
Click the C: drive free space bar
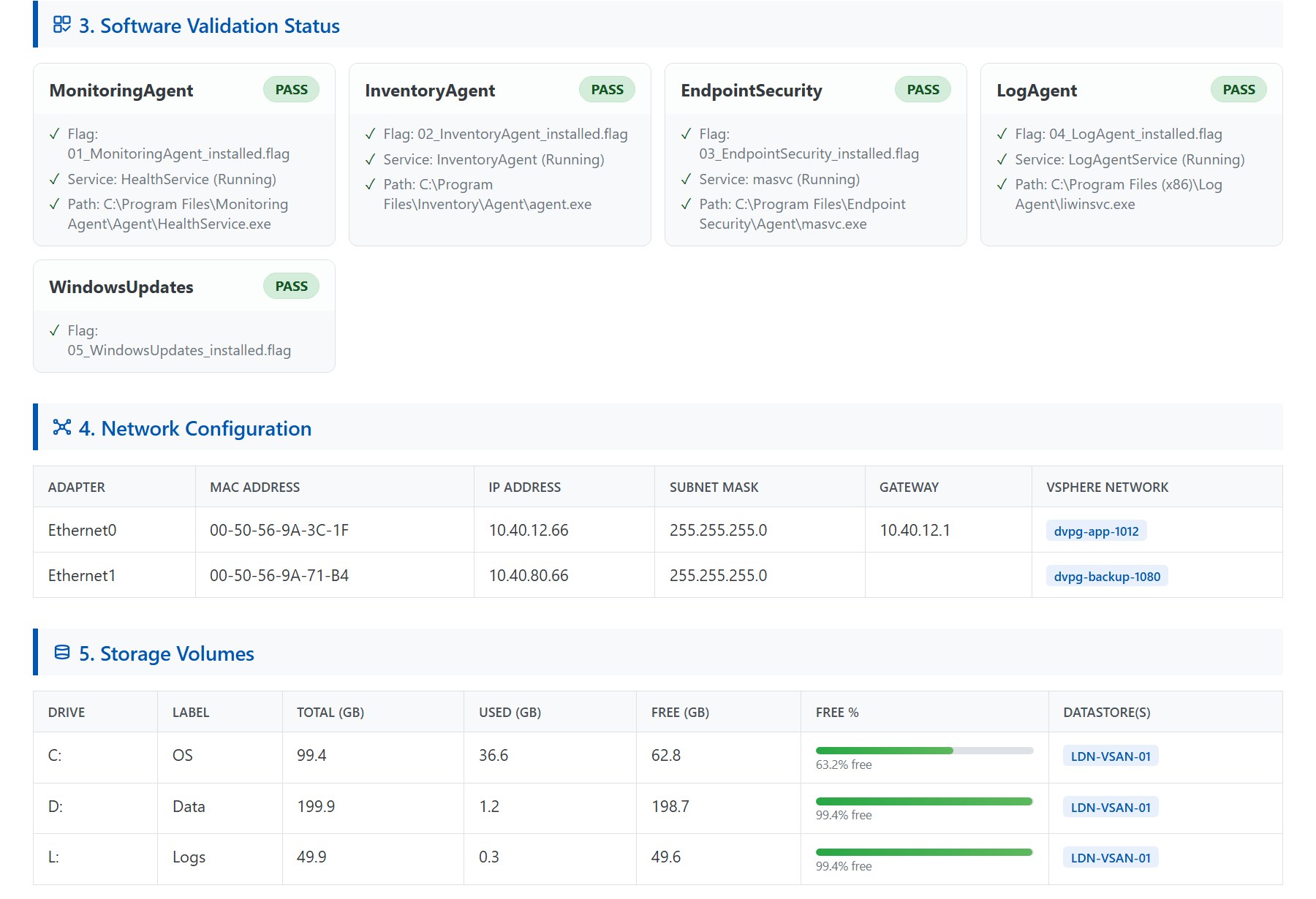pos(924,751)
